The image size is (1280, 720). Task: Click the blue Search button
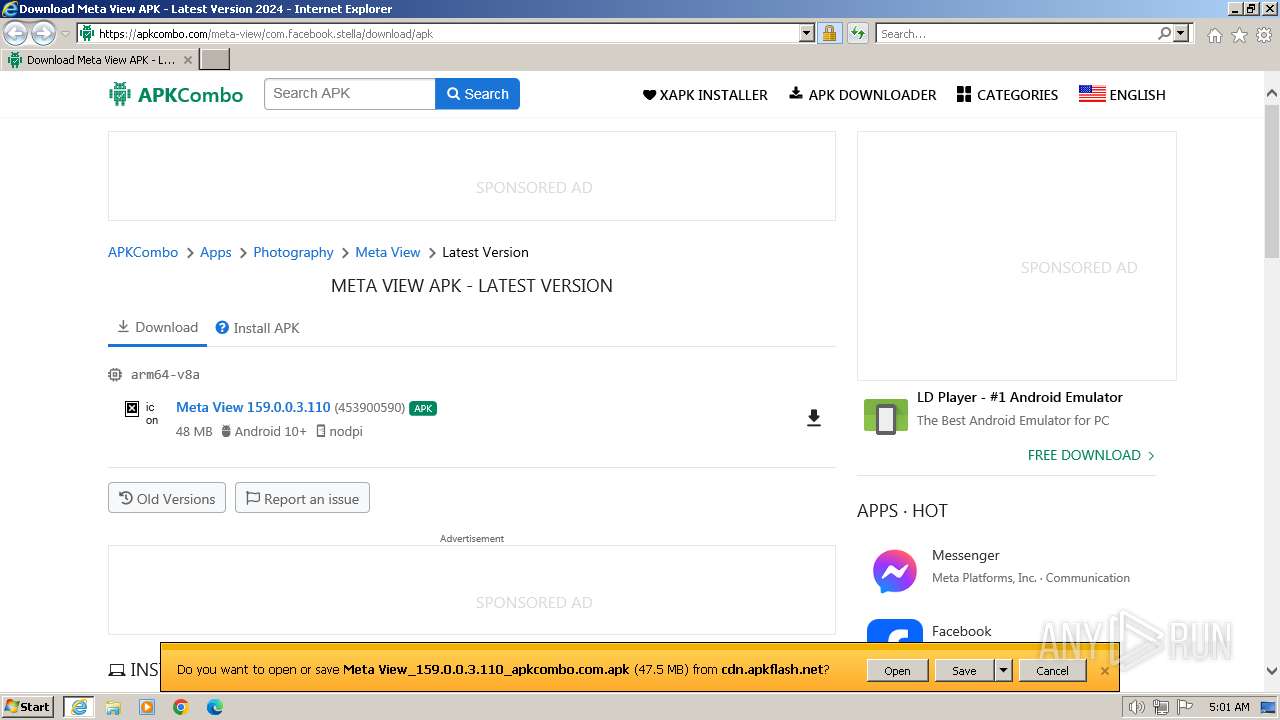pyautogui.click(x=477, y=94)
